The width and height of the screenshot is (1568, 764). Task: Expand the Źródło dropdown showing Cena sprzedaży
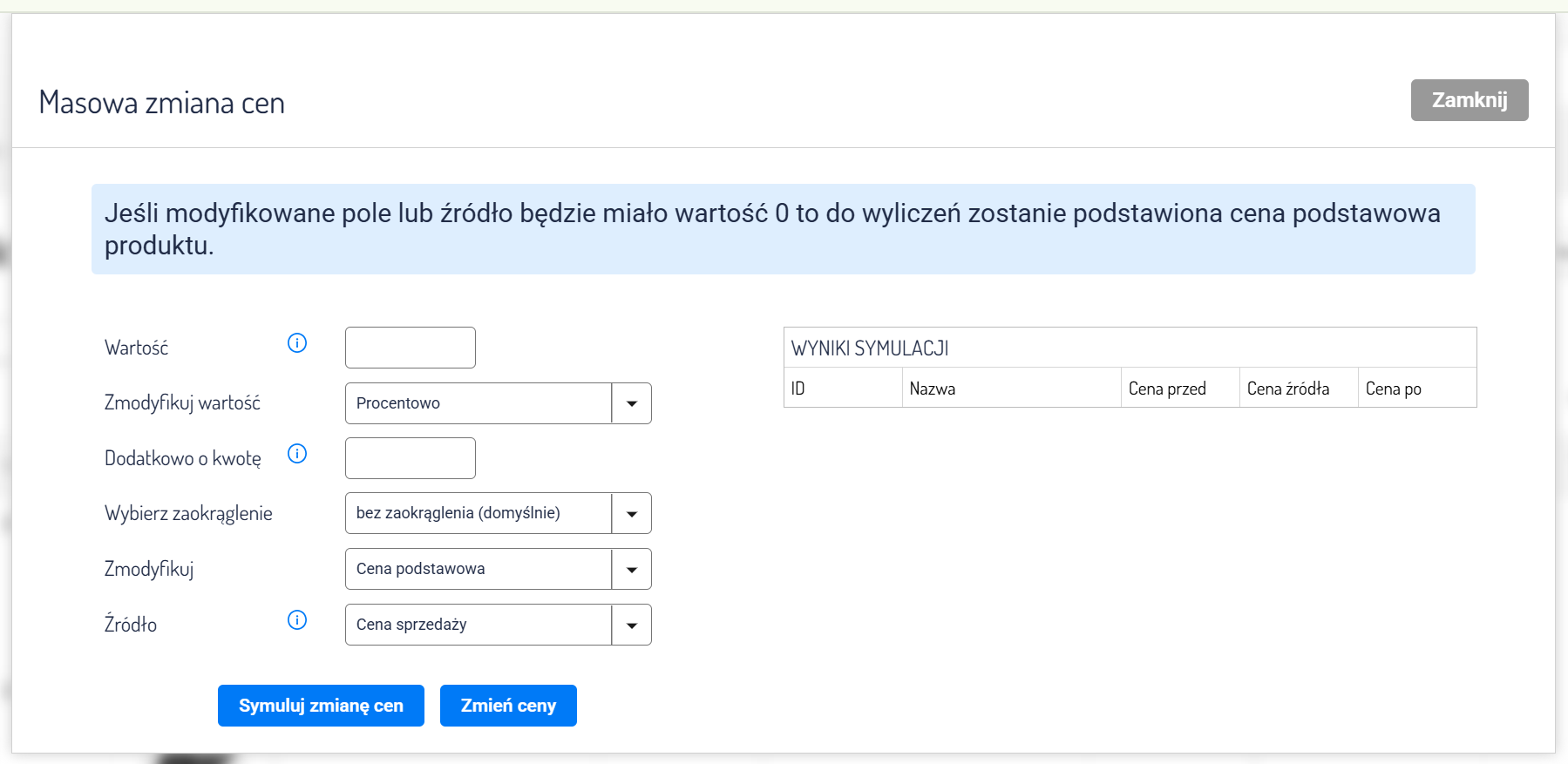(x=498, y=625)
